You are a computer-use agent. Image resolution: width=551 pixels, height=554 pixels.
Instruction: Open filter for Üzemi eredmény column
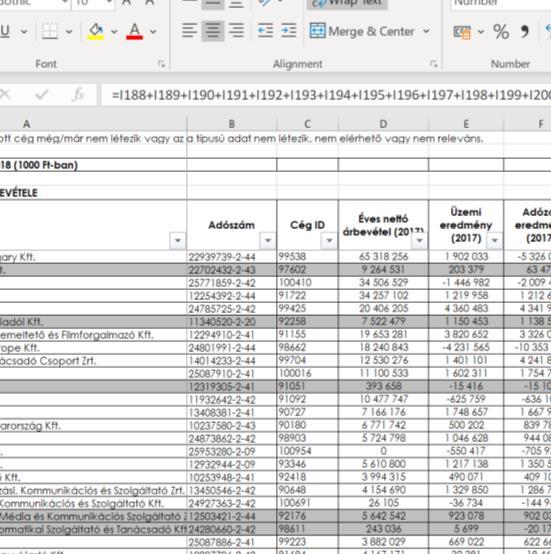pos(494,241)
